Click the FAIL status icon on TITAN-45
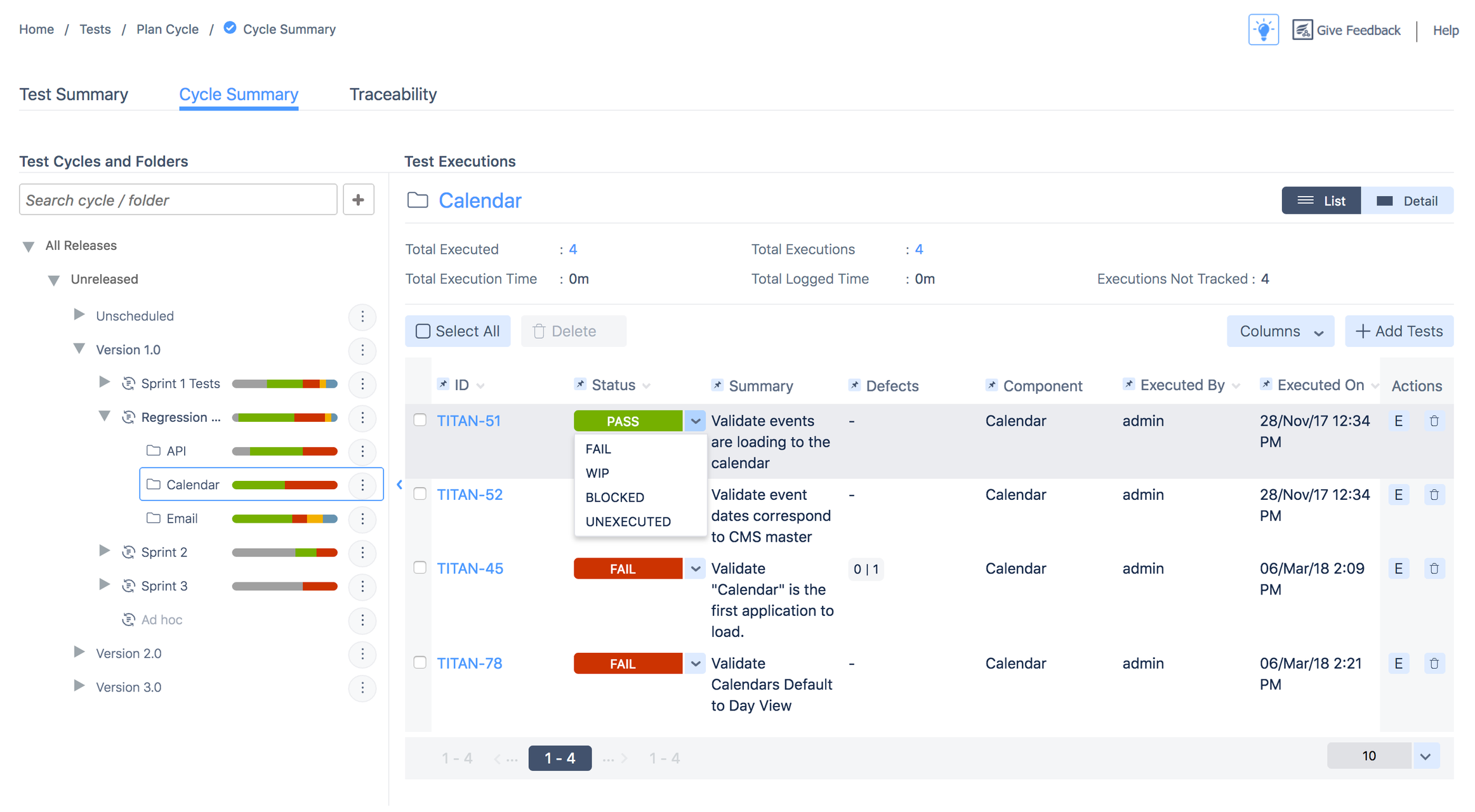The height and width of the screenshot is (812, 1475). [624, 568]
